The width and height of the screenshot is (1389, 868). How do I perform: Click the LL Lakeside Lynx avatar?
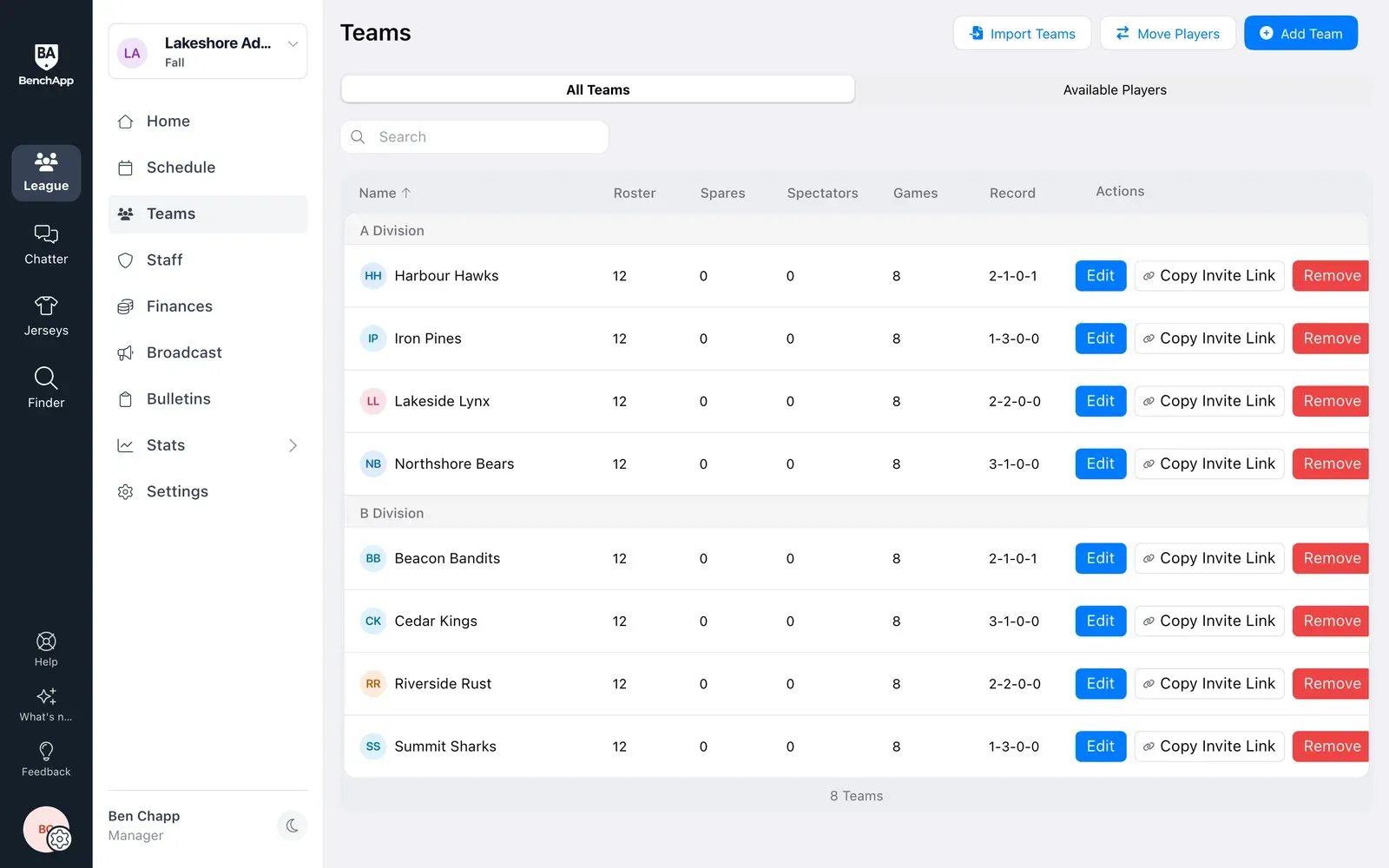point(373,401)
